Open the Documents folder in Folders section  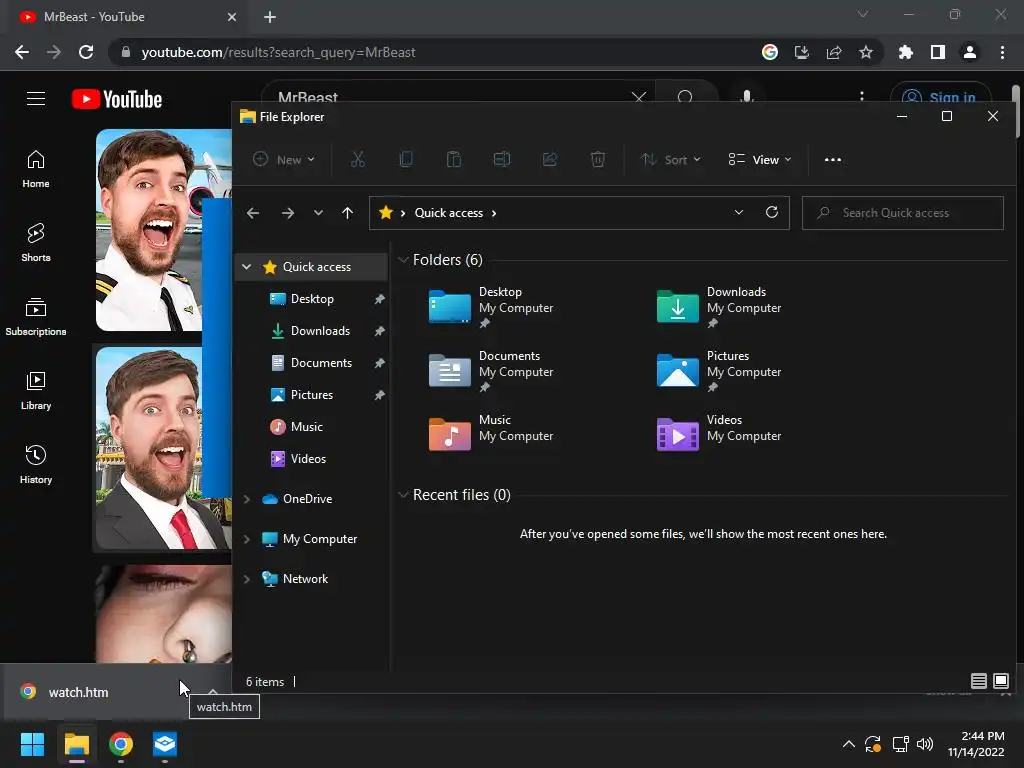point(490,371)
